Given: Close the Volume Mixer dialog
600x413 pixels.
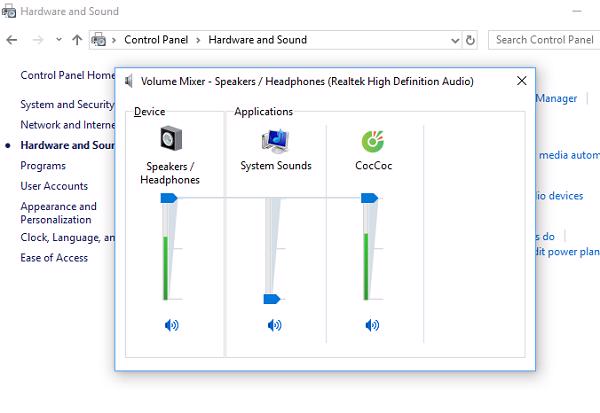Looking at the screenshot, I should coord(522,81).
